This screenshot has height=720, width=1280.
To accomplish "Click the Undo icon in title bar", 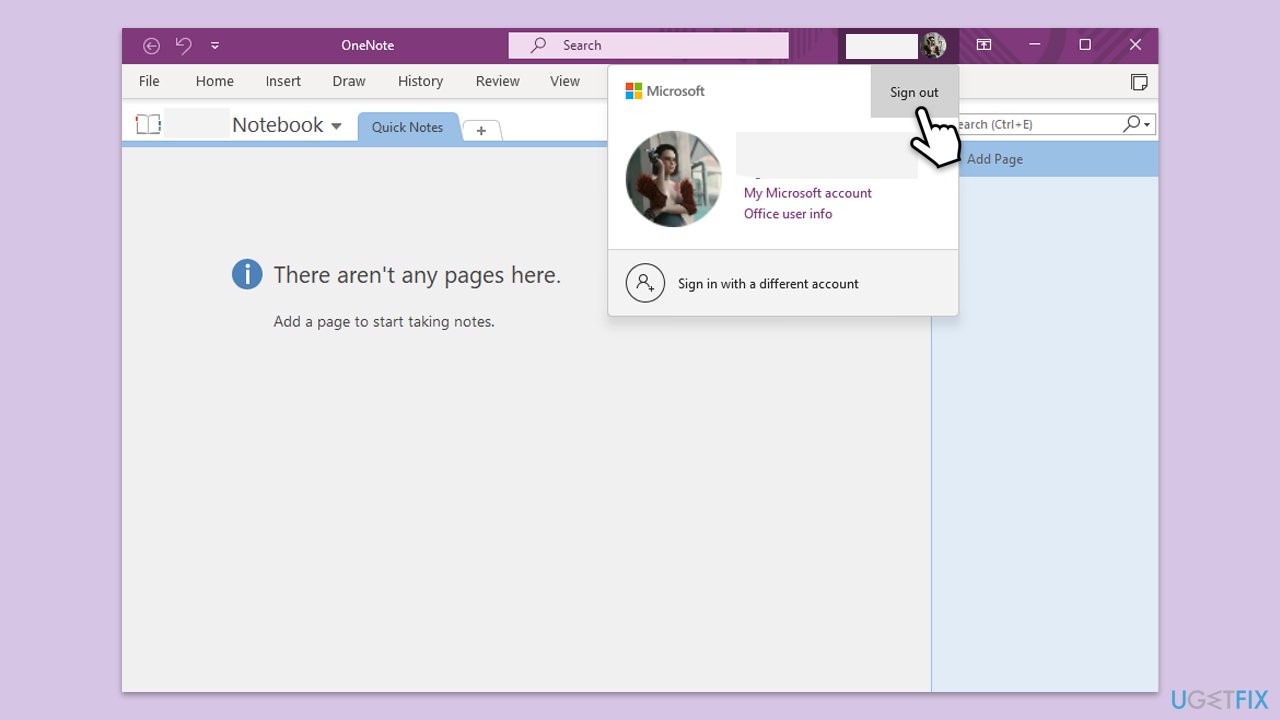I will pyautogui.click(x=183, y=45).
